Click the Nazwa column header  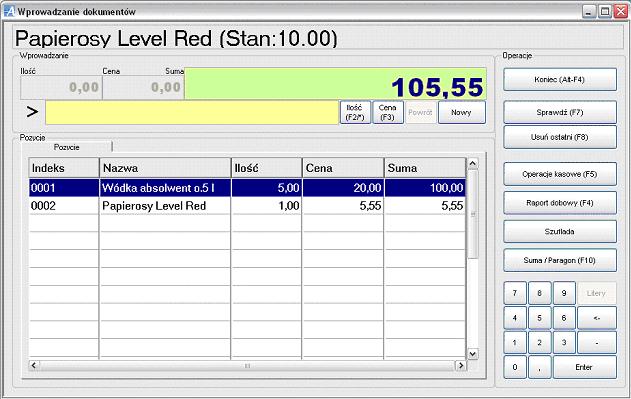tap(165, 168)
